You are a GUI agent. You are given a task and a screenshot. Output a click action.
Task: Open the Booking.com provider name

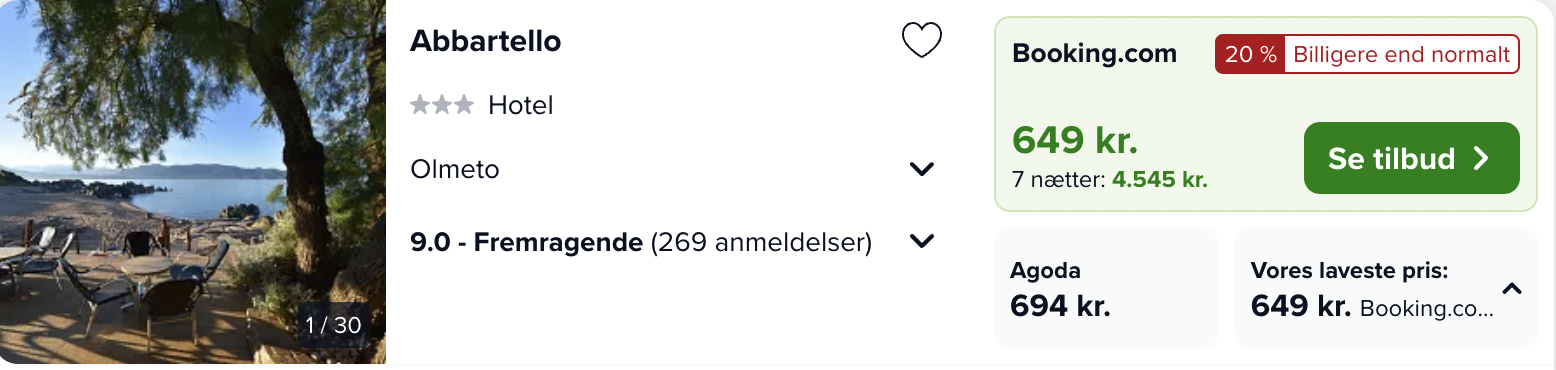(1095, 53)
